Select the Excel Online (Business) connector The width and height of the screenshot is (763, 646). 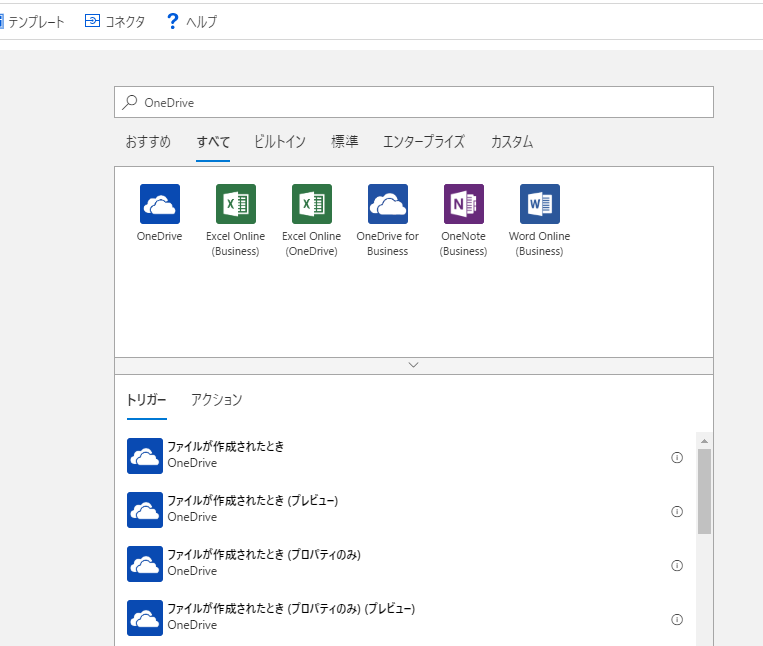[236, 220]
